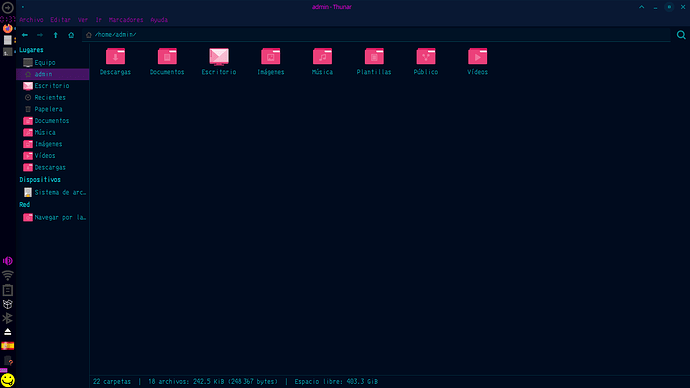Open the Ir menu

(x=99, y=20)
